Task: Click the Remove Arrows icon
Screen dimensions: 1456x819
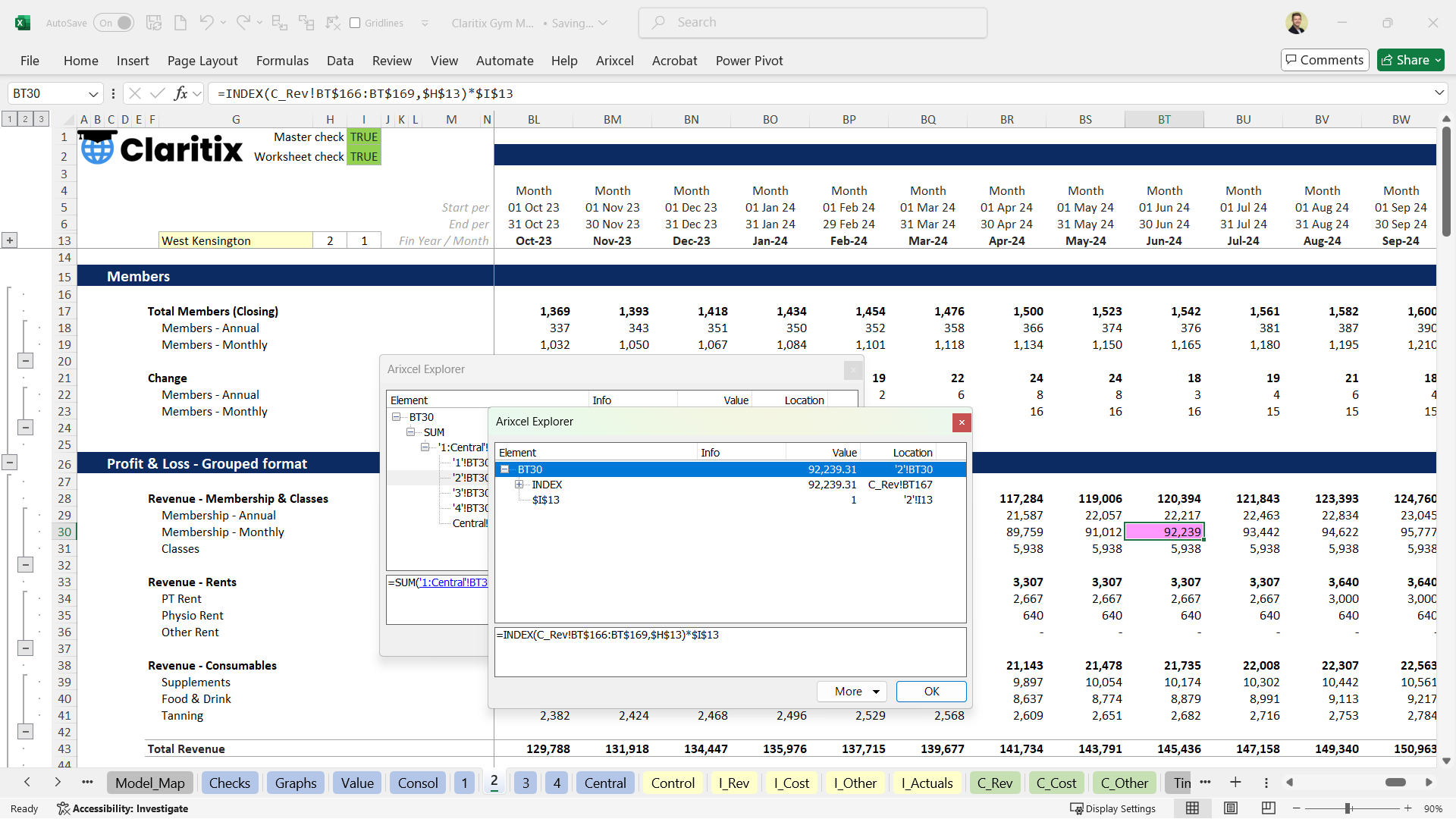Action: (x=333, y=23)
